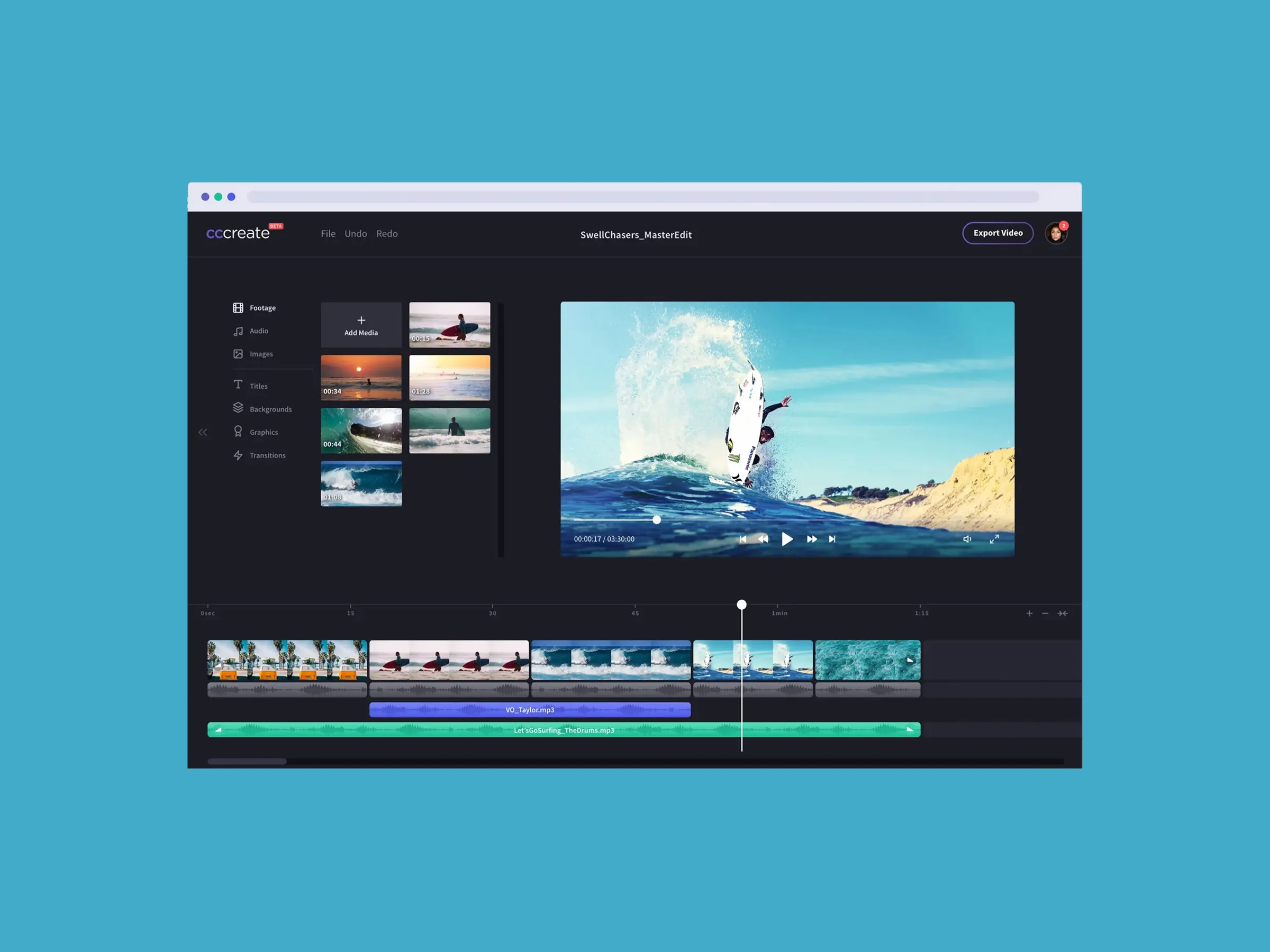Click the Backgrounds panel icon
The height and width of the screenshot is (952, 1270).
tap(237, 408)
